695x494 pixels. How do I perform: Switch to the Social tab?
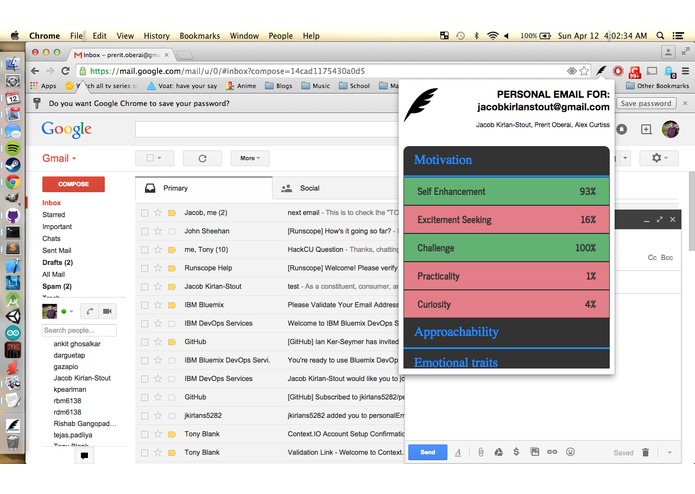coord(309,188)
